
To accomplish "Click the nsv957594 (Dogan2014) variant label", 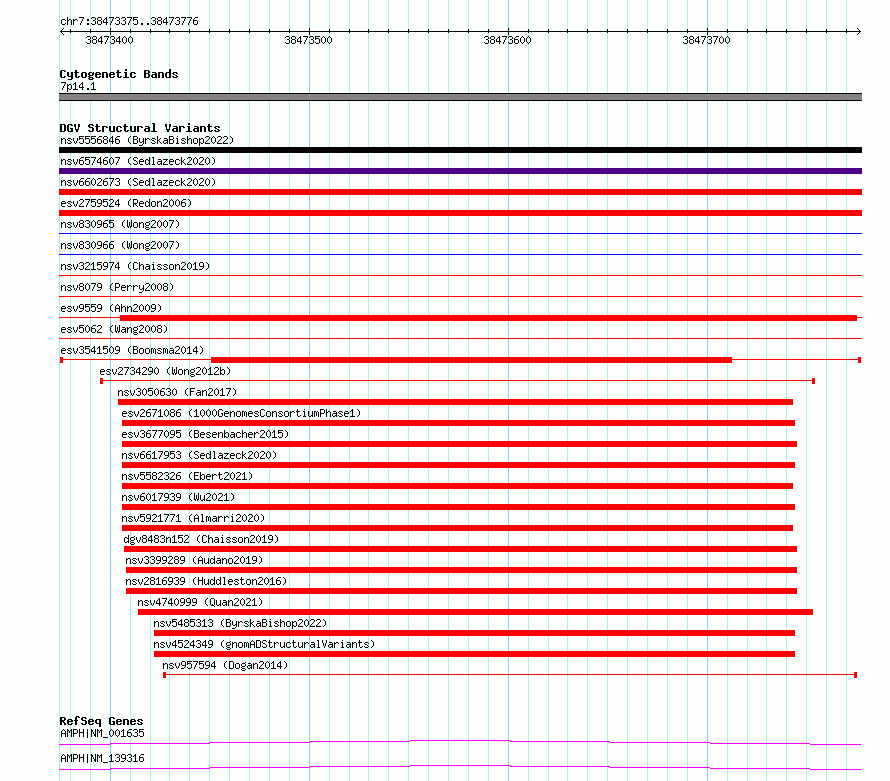I will [224, 665].
